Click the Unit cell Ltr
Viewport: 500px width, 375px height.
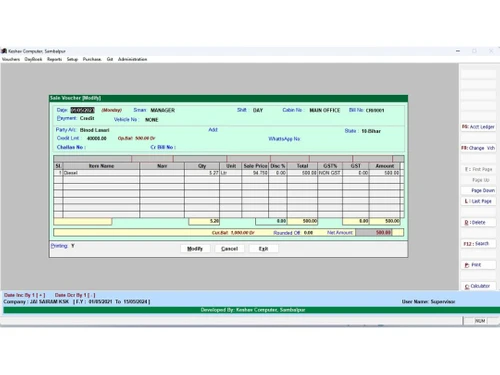coord(231,173)
